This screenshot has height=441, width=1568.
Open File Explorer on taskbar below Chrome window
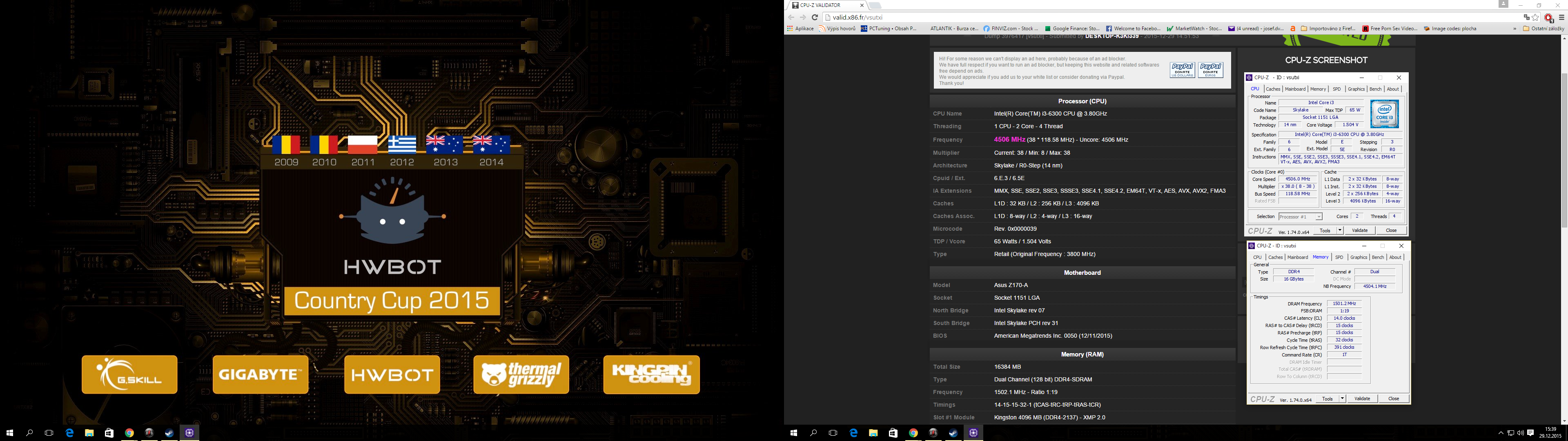[x=873, y=433]
